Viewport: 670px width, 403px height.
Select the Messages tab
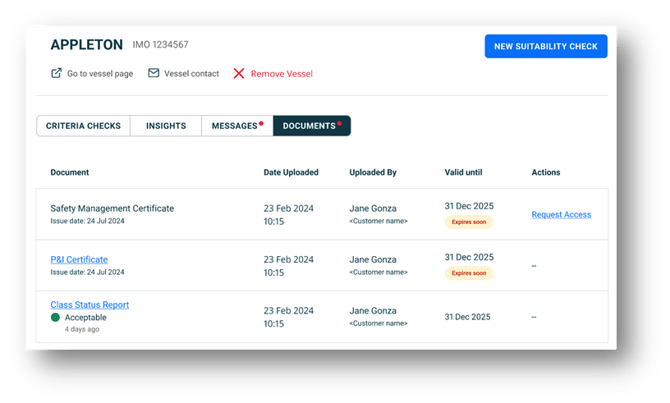click(x=235, y=126)
